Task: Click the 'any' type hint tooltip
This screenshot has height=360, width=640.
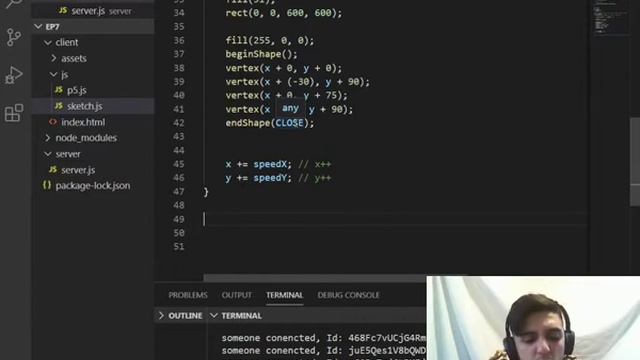Action: tap(290, 108)
